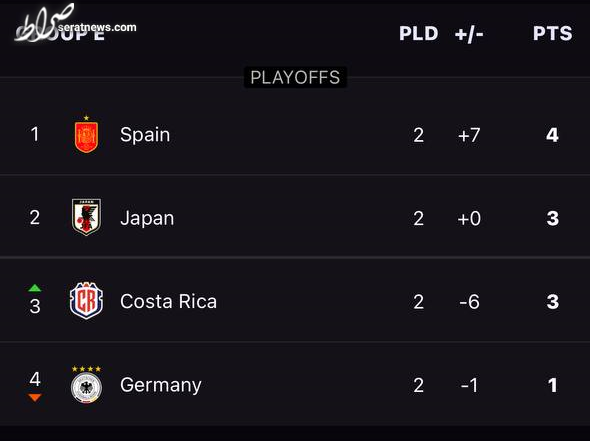Sort by the PTS column header
This screenshot has width=590, height=441.
click(552, 33)
